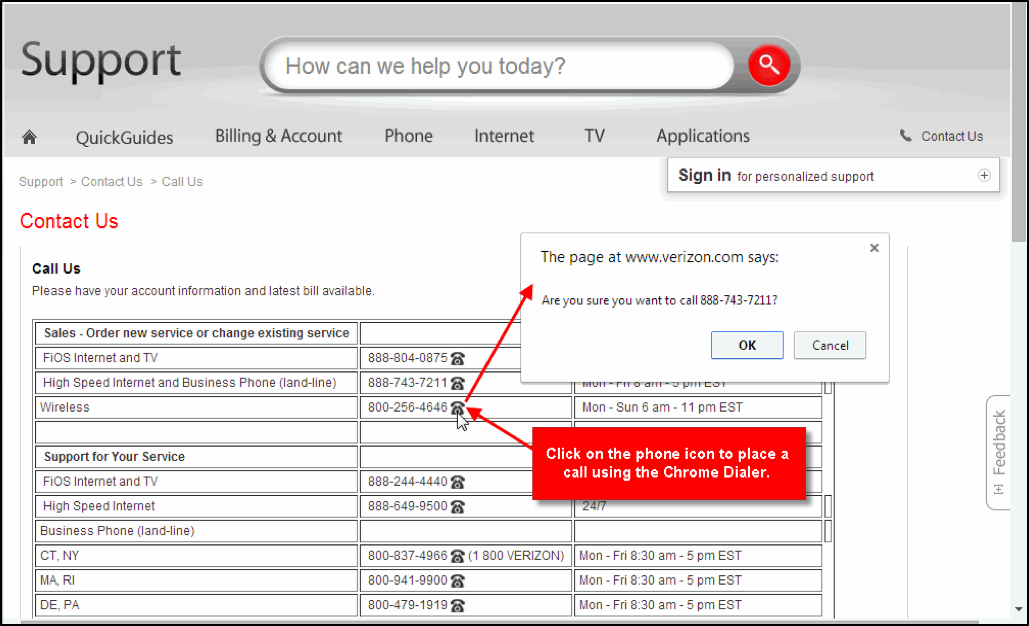Open the Billing & Account menu
1029x626 pixels.
coord(278,136)
